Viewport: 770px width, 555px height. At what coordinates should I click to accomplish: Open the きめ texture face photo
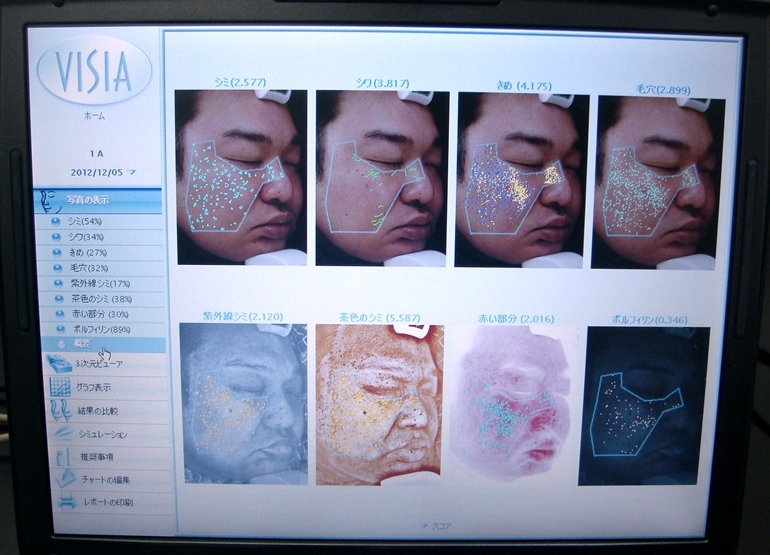pyautogui.click(x=522, y=181)
